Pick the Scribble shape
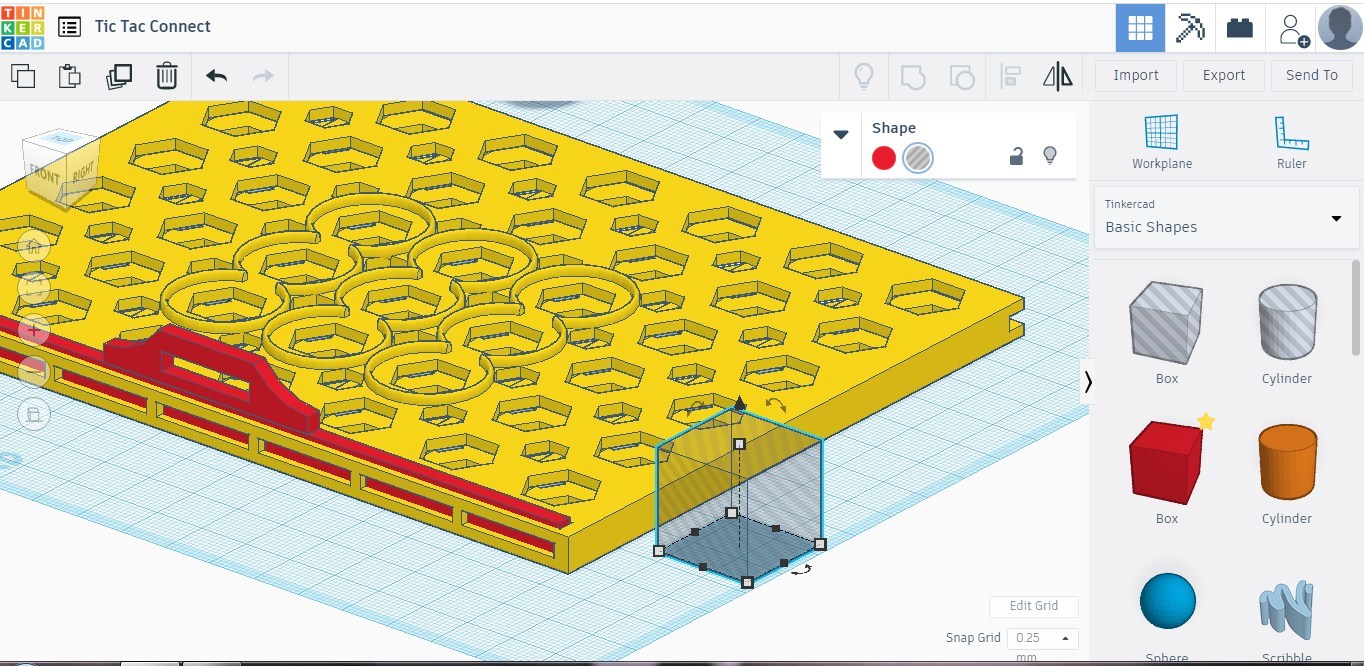Screen dimensions: 1364x666 coord(1286,610)
